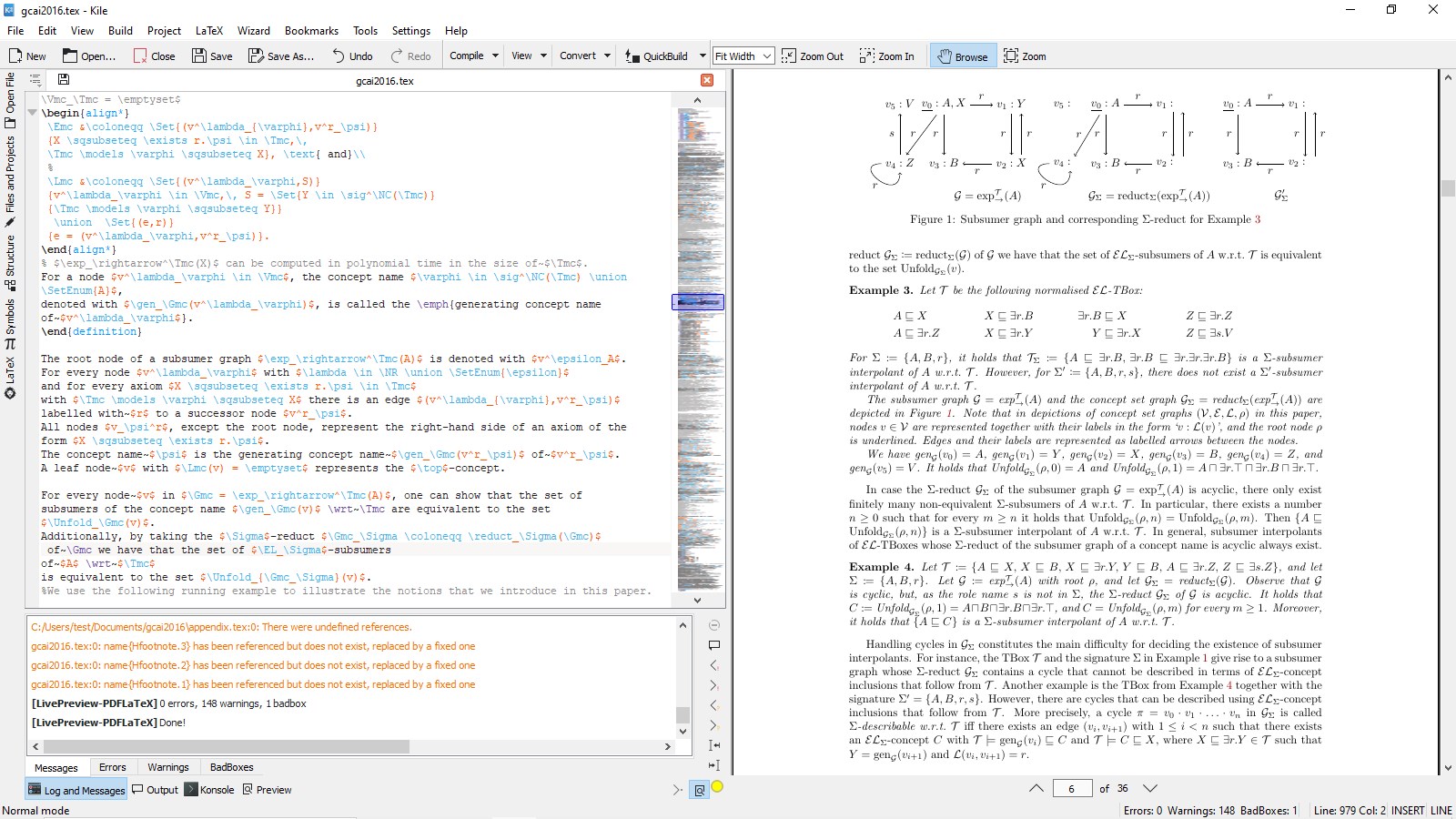Click the page number field in the PDF viewer
Viewport: 1456px width, 819px height.
point(1074,788)
